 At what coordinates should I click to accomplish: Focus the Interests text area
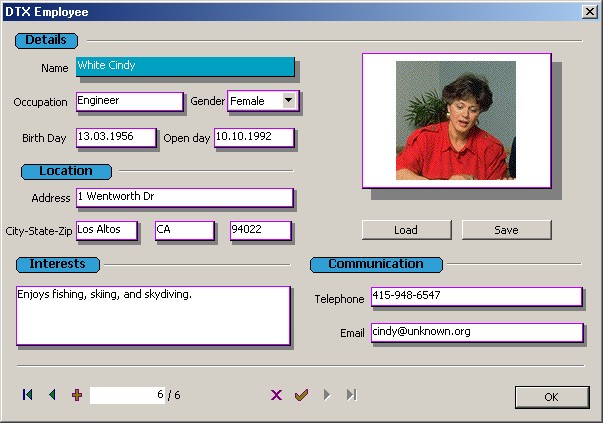[153, 315]
